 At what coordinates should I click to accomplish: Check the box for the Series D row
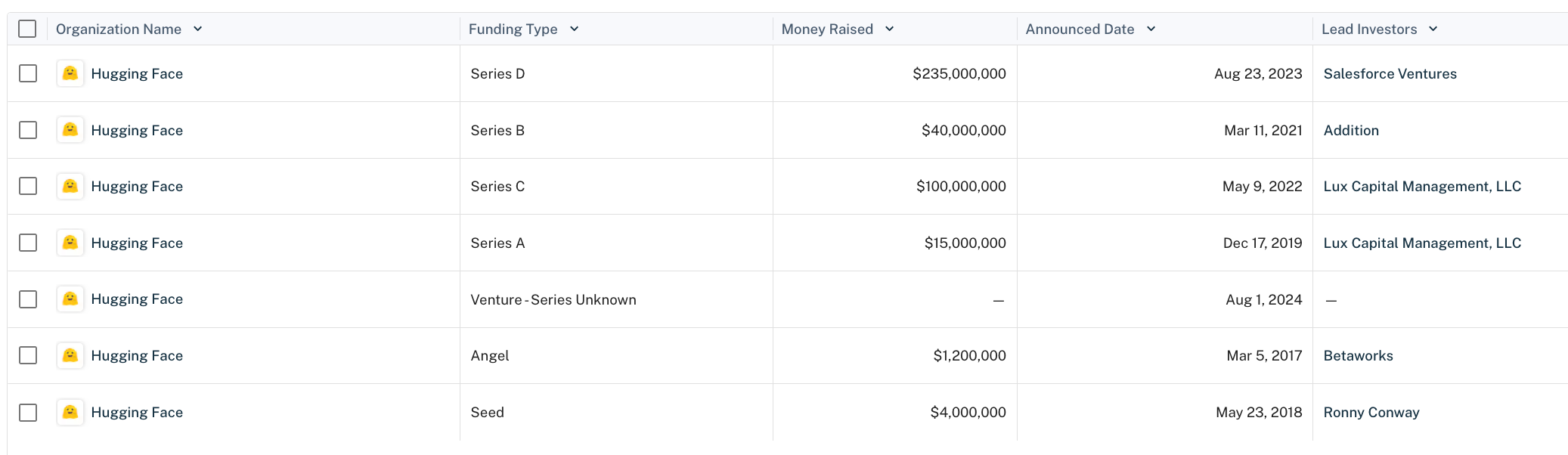tap(28, 73)
